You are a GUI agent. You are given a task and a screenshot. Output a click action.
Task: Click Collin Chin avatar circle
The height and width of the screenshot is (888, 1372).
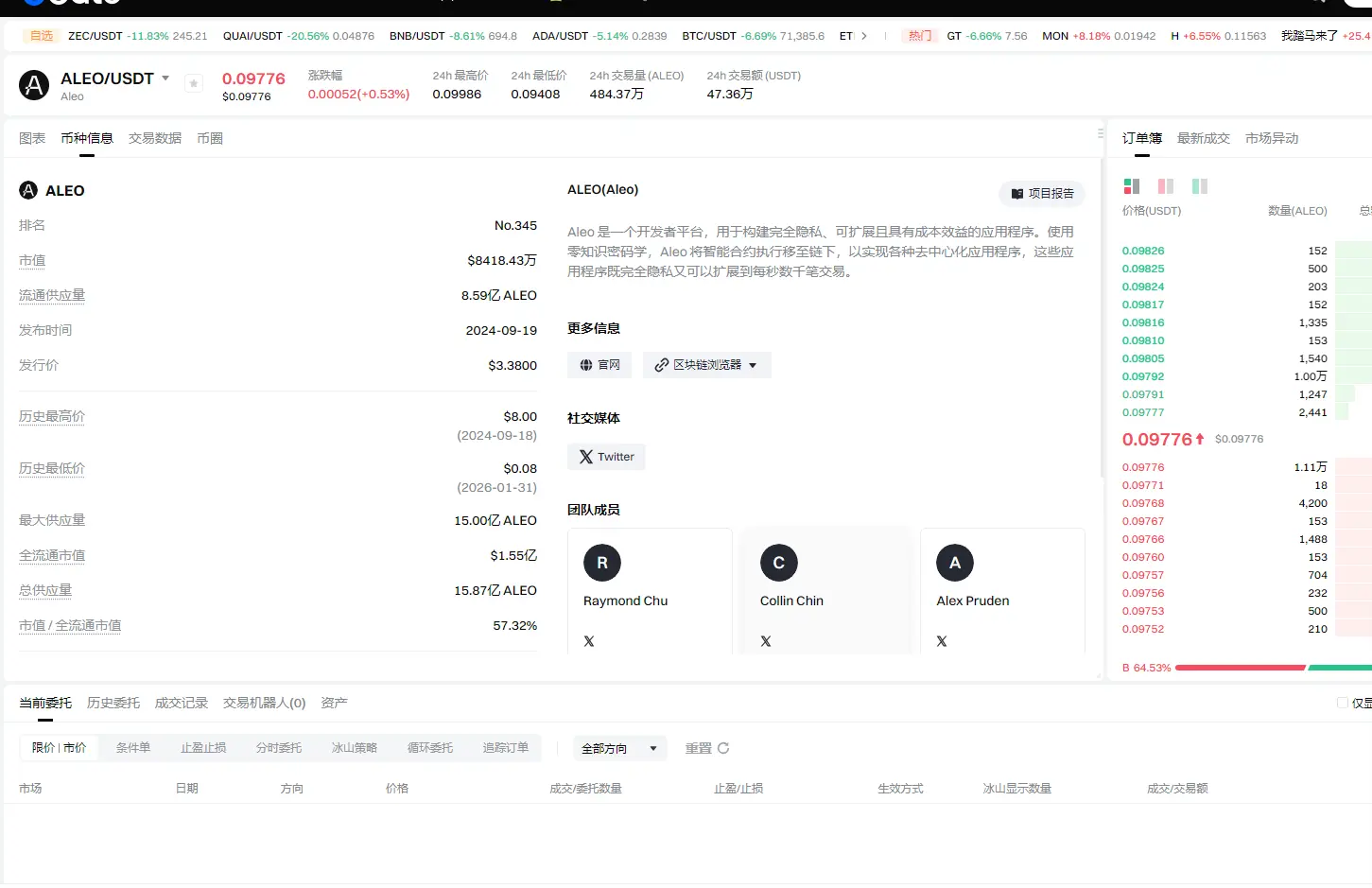[x=779, y=563]
